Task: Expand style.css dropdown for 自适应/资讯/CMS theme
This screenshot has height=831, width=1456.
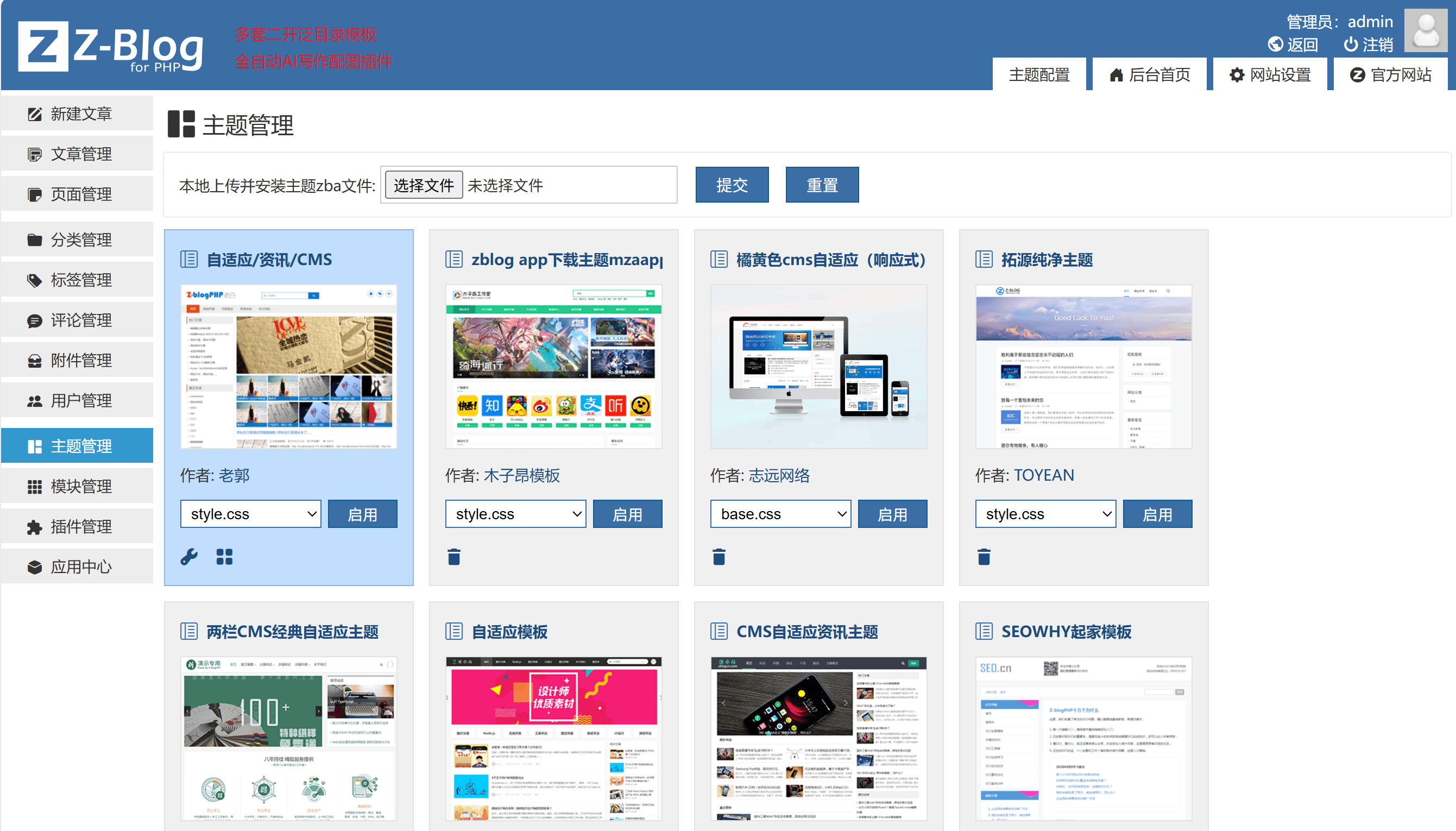Action: (250, 514)
